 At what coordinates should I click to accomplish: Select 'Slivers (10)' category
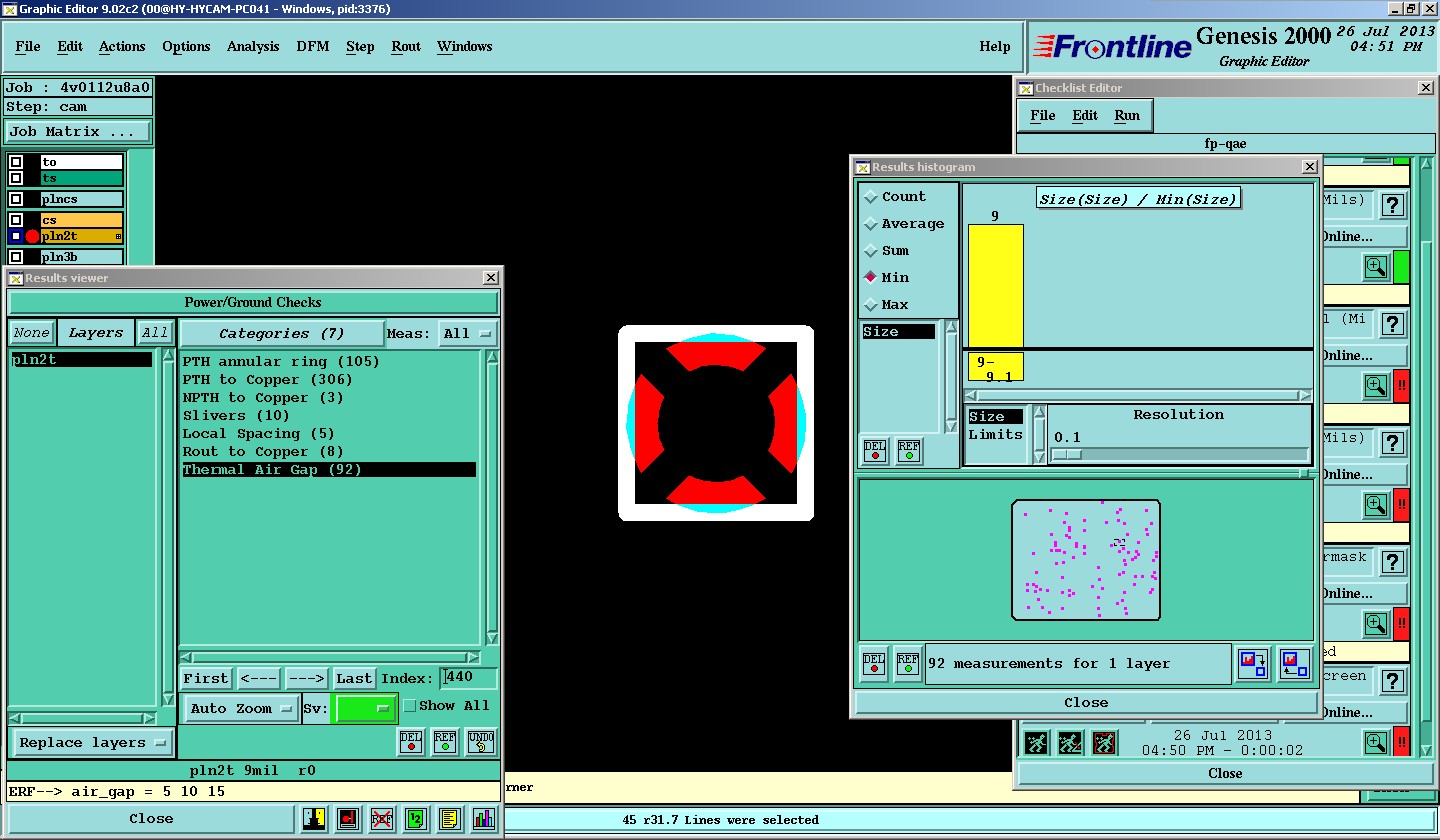236,415
